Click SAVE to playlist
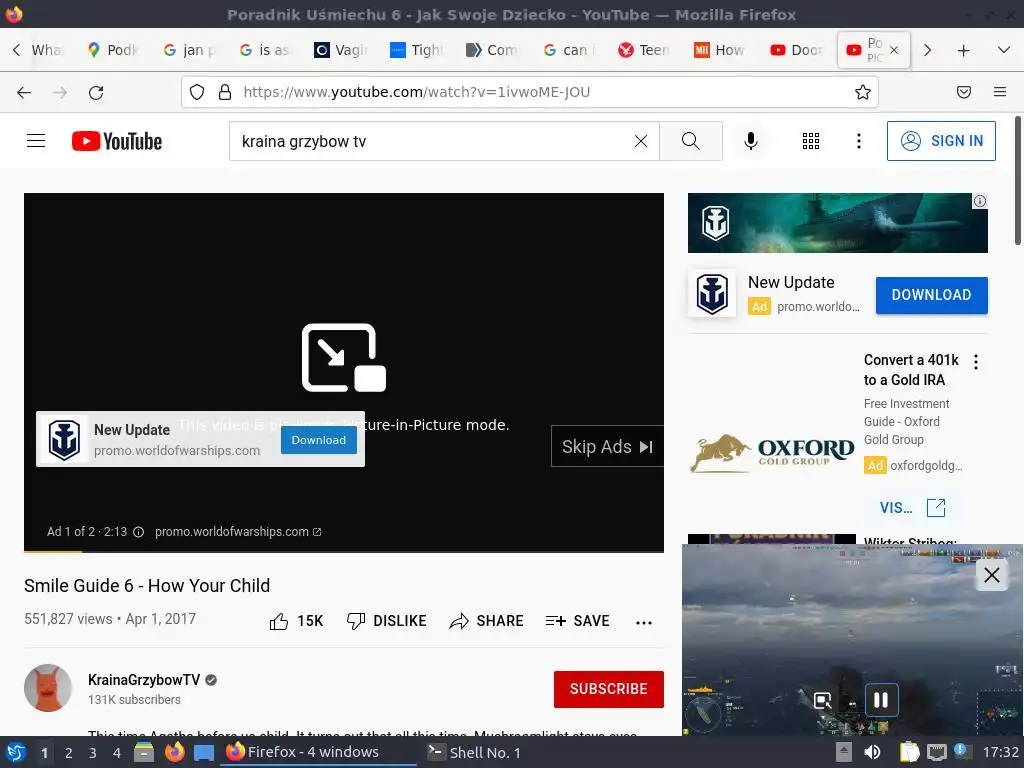This screenshot has width=1024, height=768. pyautogui.click(x=577, y=621)
